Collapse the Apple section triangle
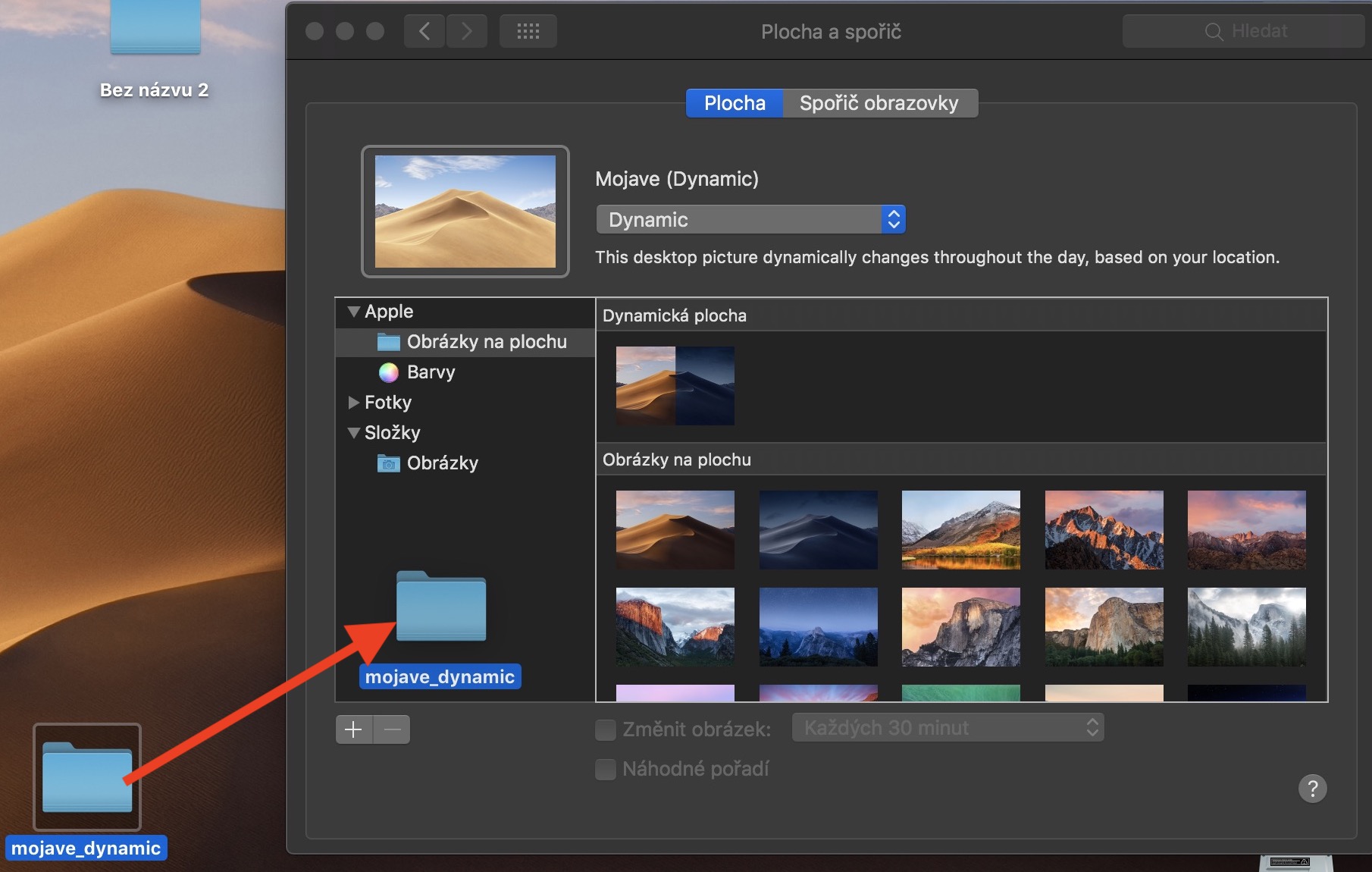1372x872 pixels. pyautogui.click(x=353, y=312)
